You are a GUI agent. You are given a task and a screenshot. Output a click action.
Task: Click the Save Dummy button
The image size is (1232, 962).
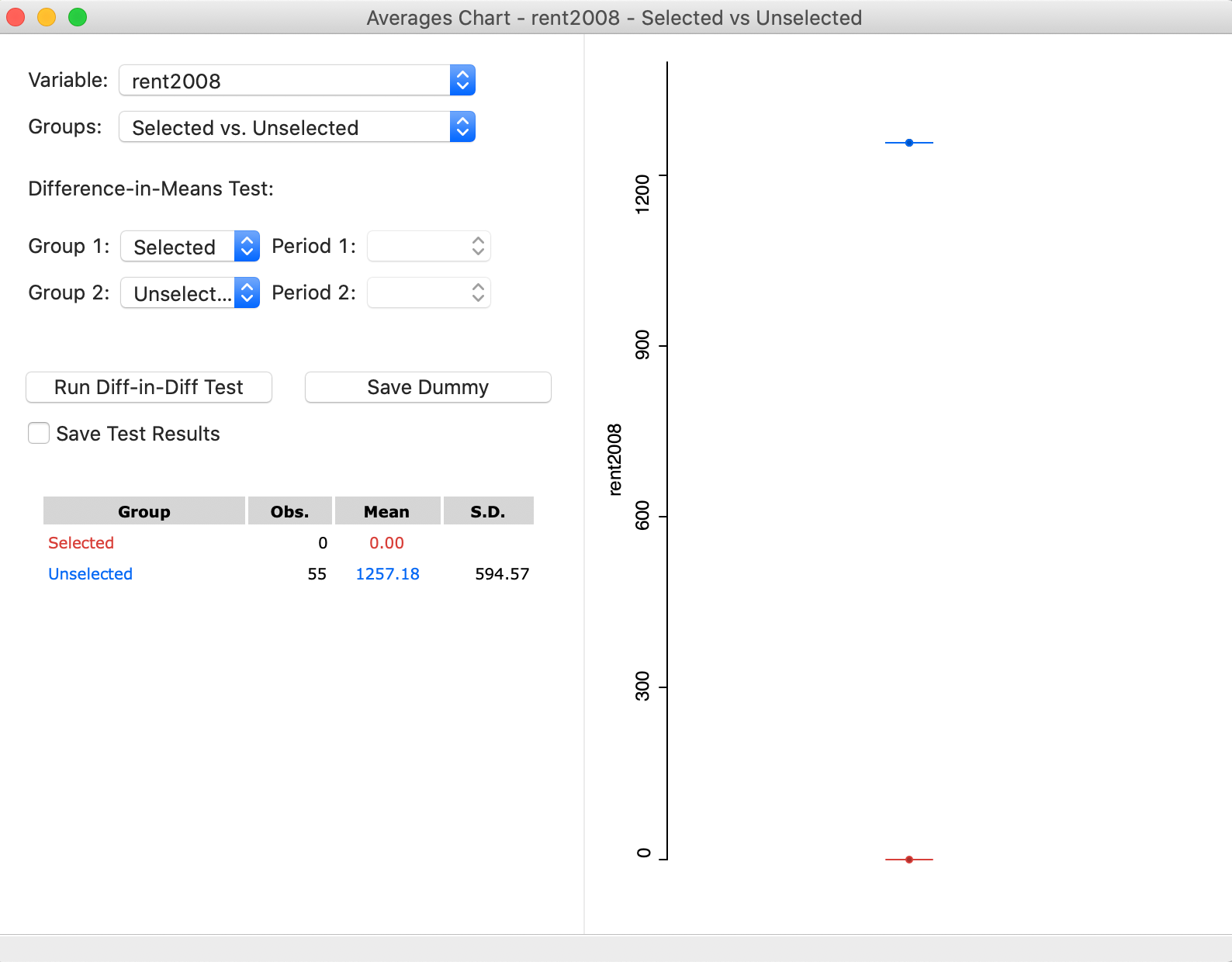tap(428, 387)
